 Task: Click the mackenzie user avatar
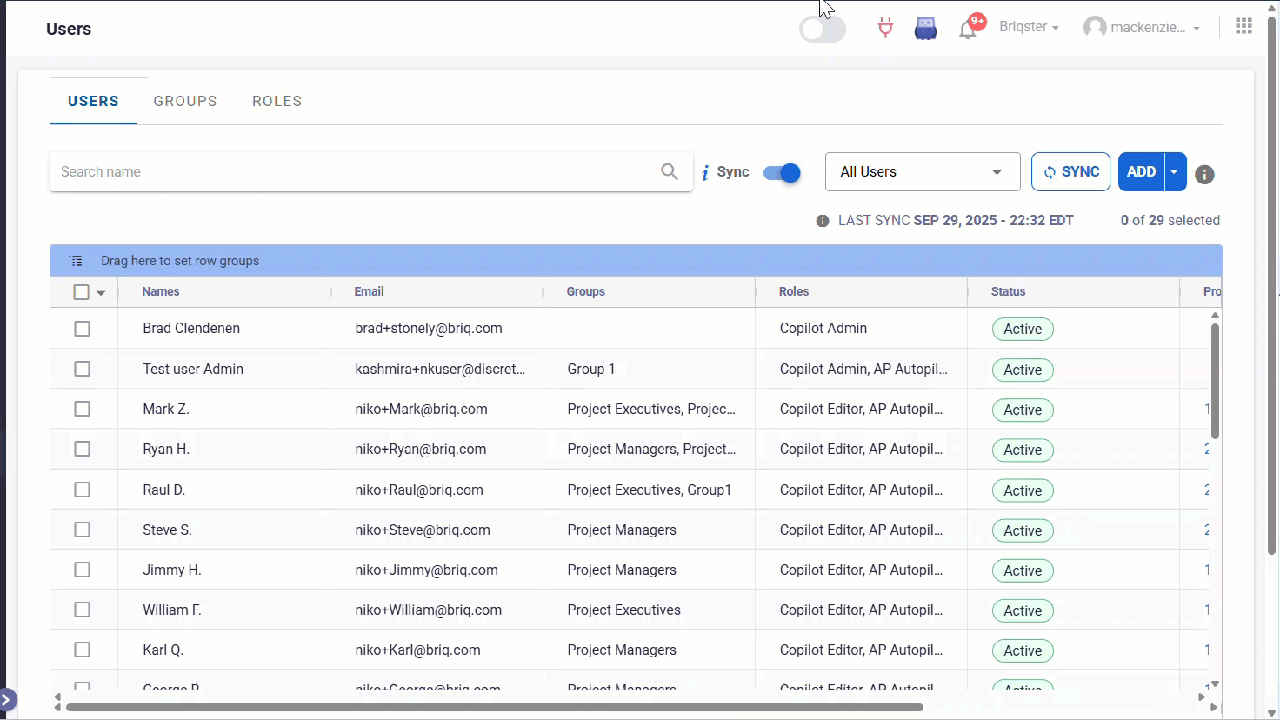(1095, 28)
